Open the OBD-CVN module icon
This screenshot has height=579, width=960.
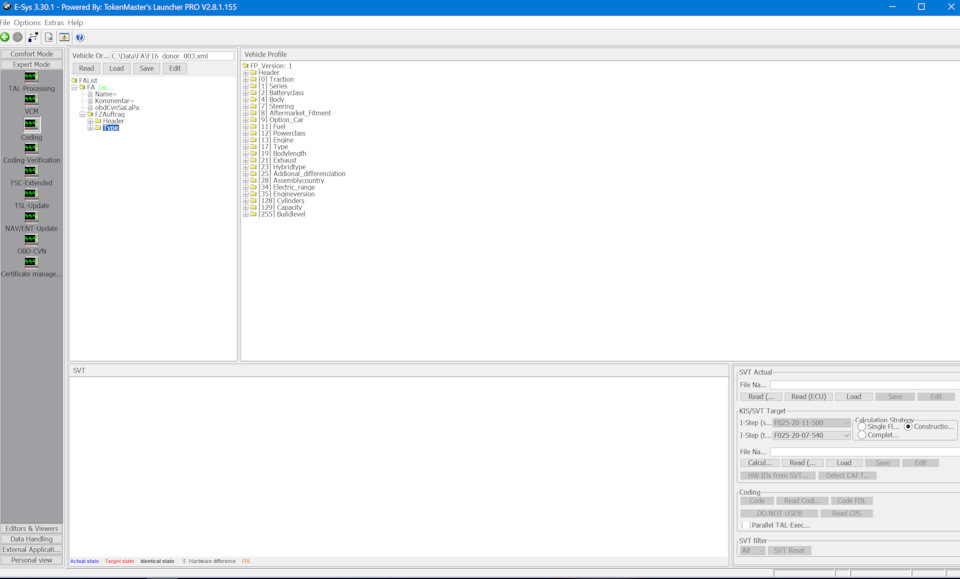pyautogui.click(x=31, y=239)
